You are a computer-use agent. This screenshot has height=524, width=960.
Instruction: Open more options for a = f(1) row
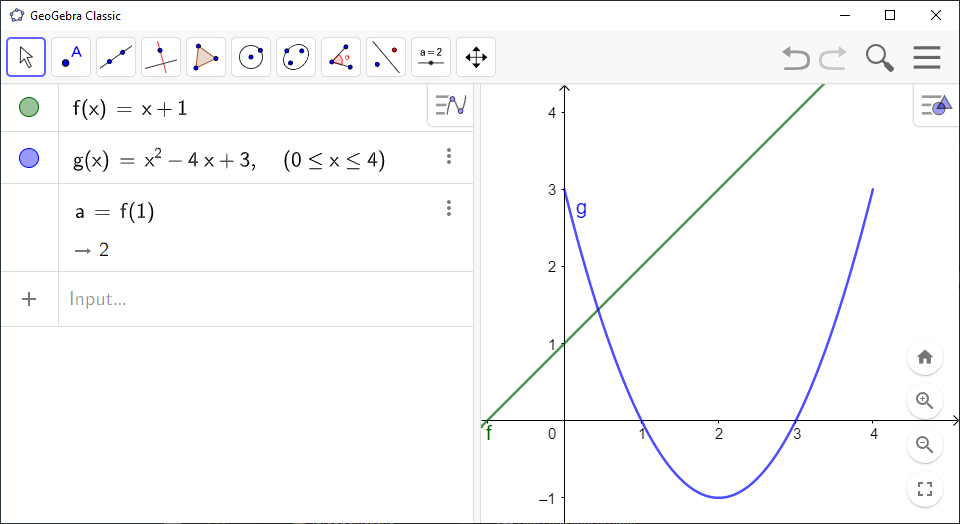449,208
